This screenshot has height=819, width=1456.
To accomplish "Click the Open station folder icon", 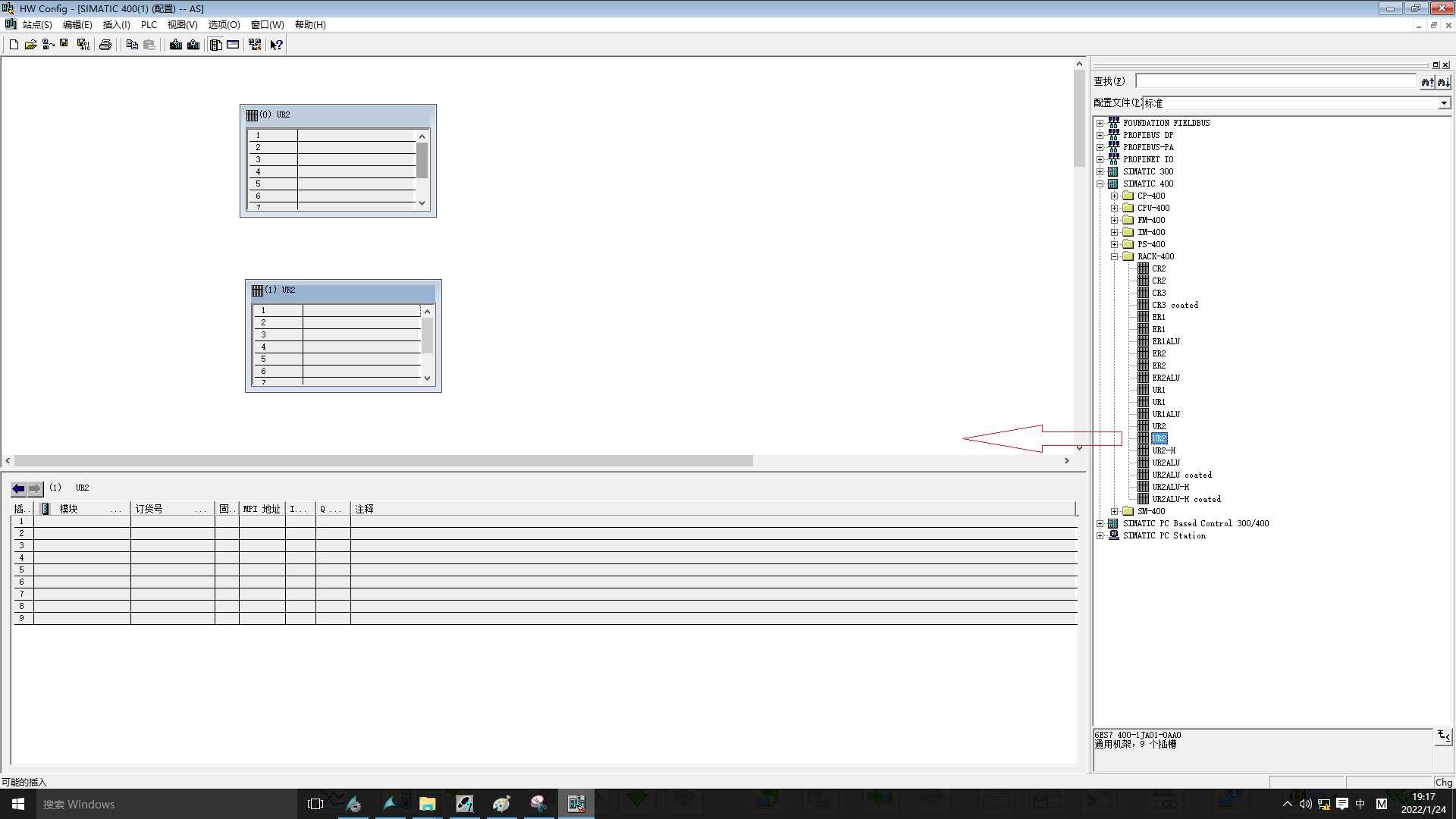I will (30, 45).
